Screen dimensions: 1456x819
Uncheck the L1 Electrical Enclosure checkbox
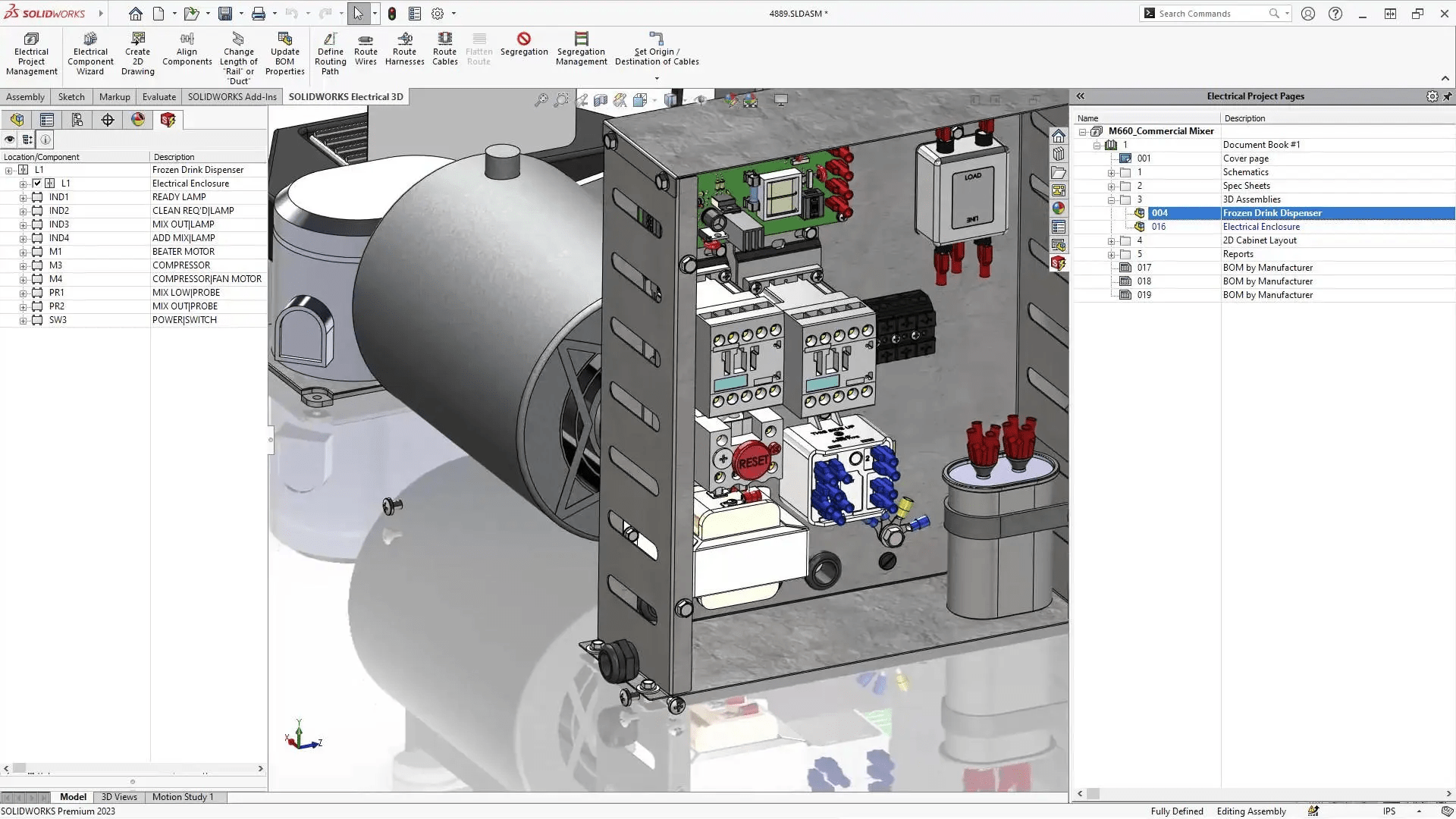click(36, 183)
